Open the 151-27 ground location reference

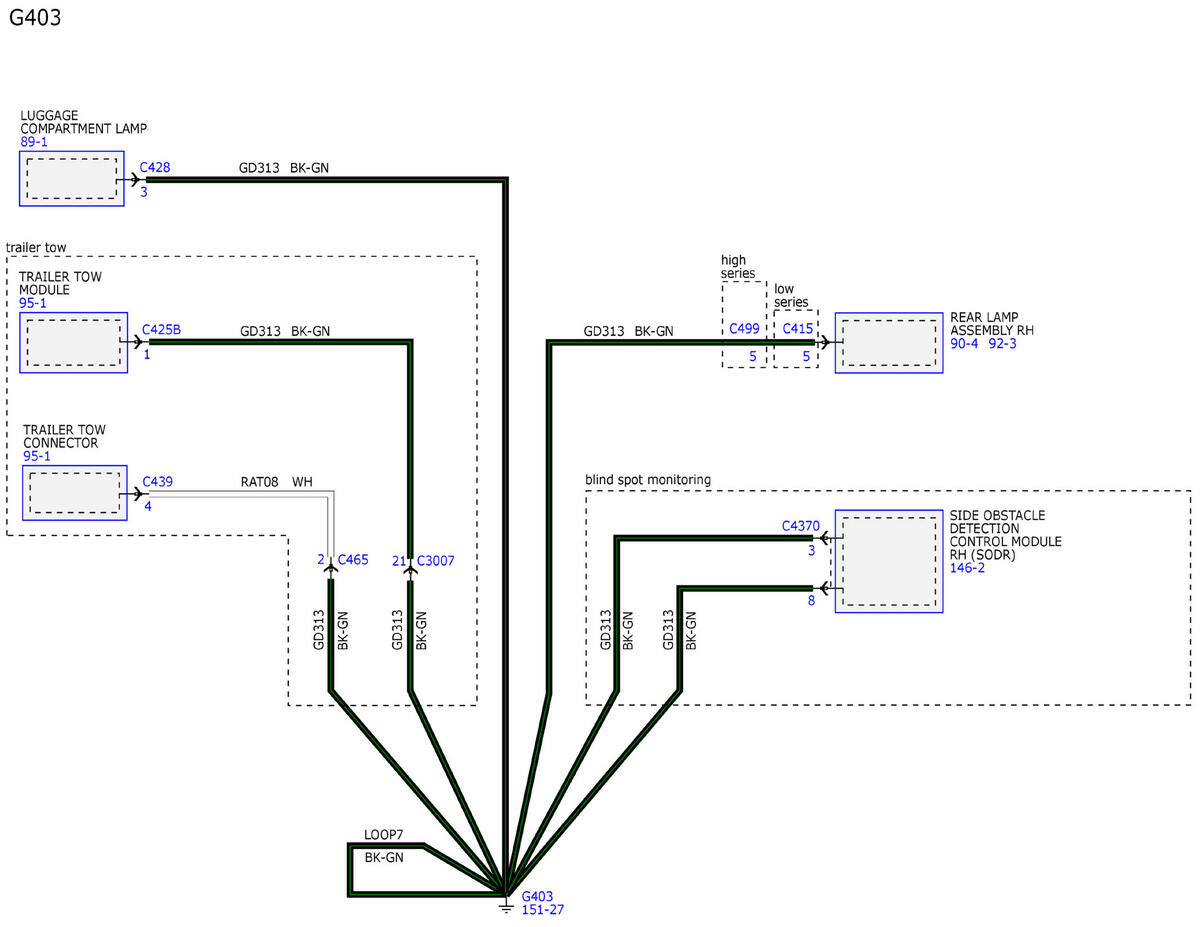(x=545, y=909)
